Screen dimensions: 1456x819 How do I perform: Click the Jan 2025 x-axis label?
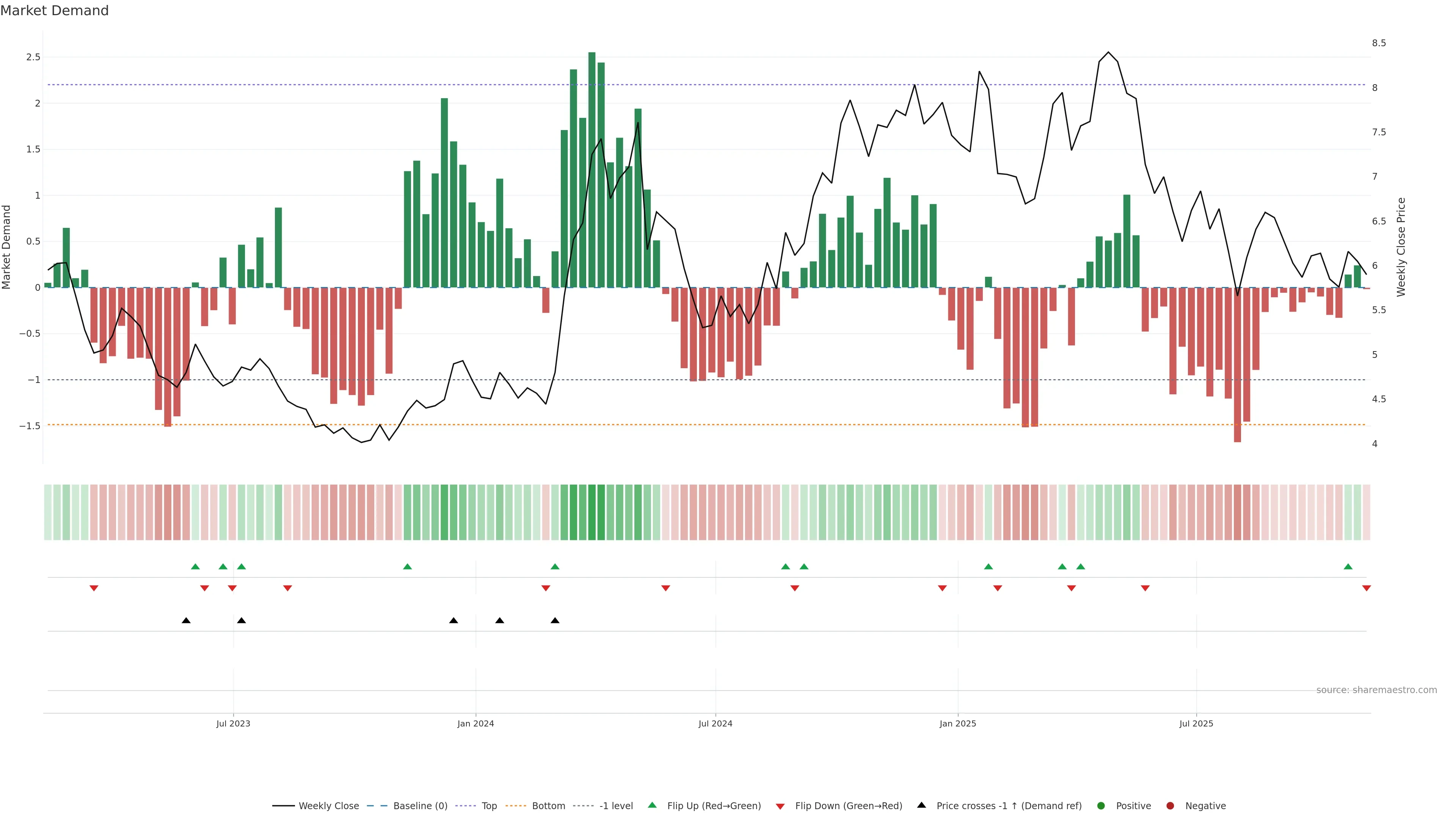957,723
